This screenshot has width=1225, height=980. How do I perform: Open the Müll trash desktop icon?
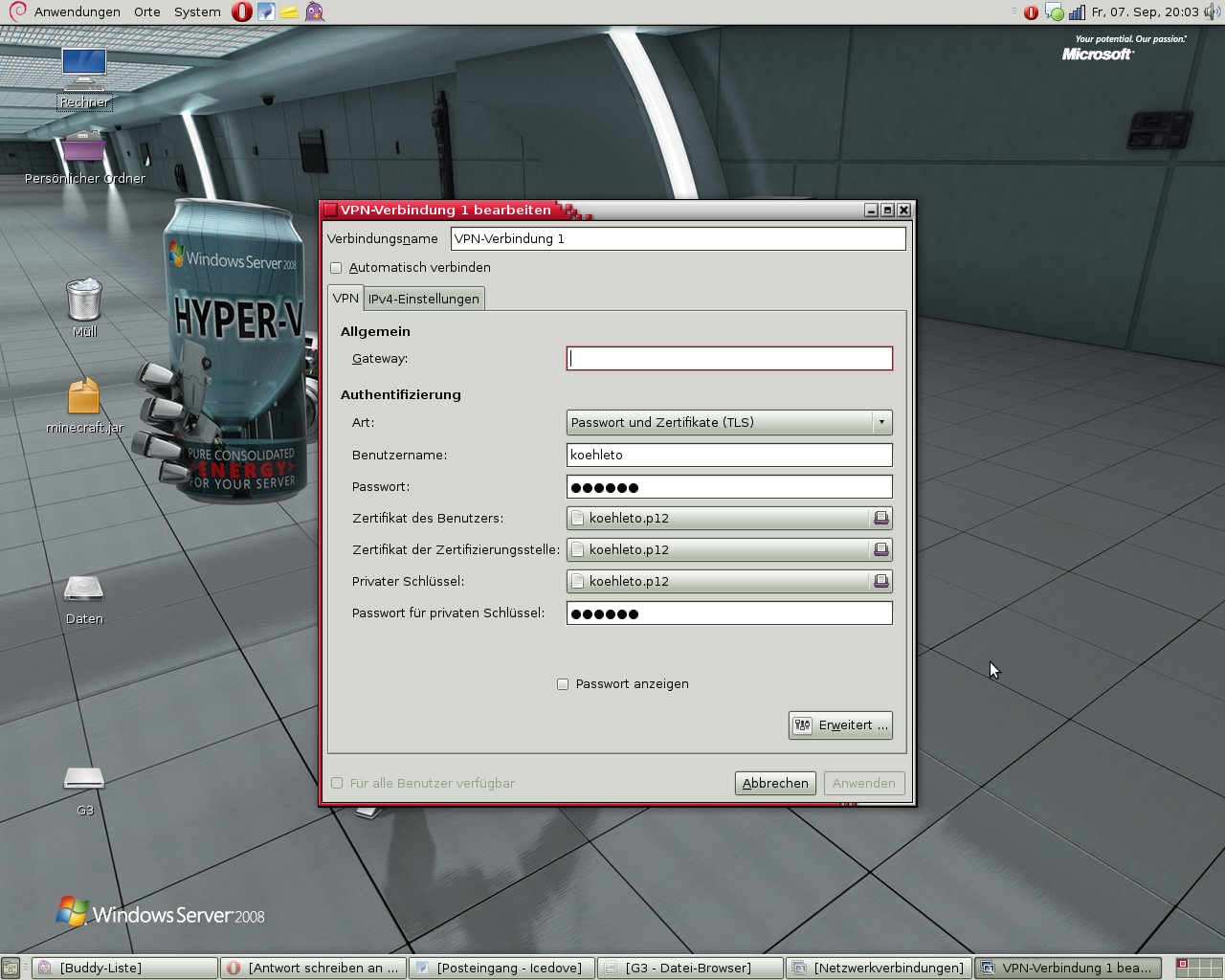84,301
